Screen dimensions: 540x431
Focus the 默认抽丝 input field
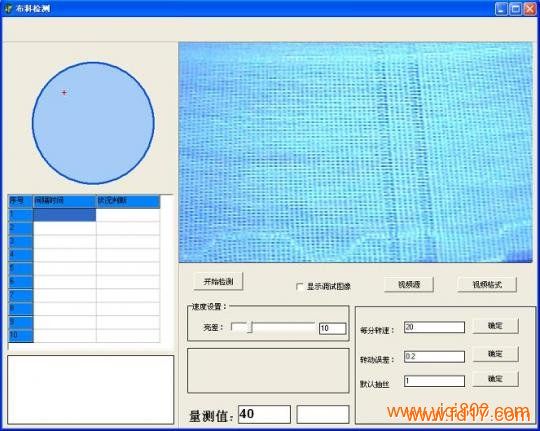[434, 381]
